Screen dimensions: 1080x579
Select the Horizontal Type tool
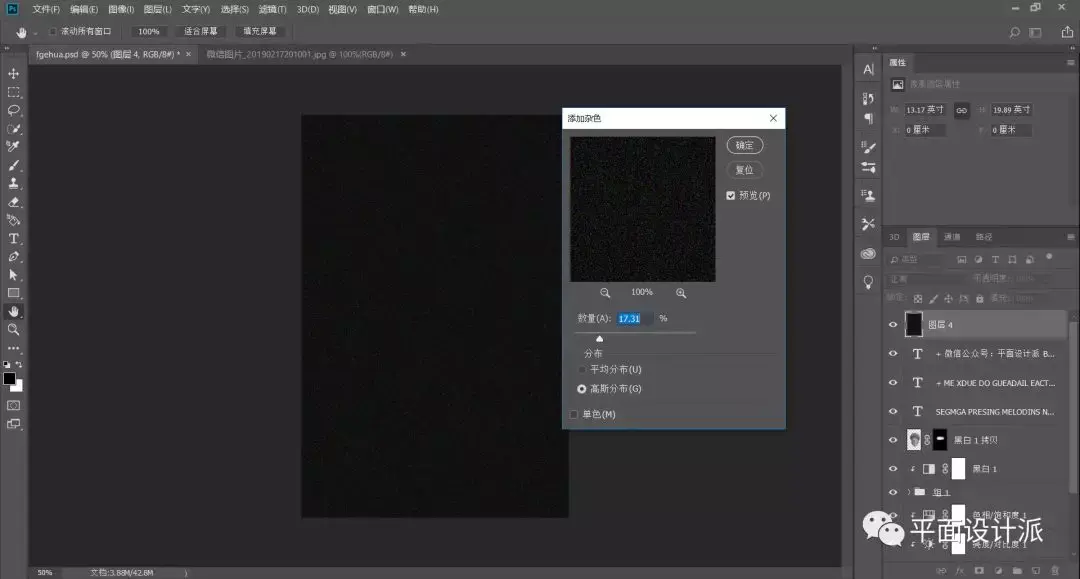pos(13,239)
